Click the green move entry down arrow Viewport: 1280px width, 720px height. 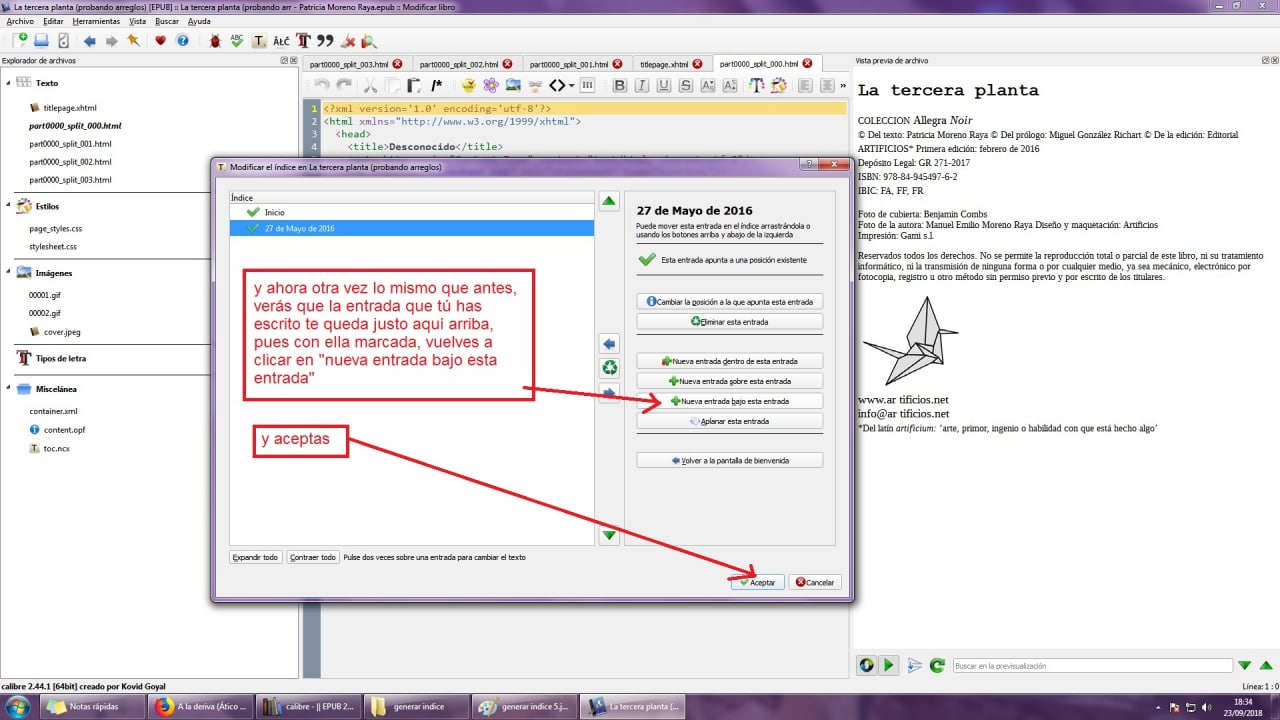coord(609,536)
